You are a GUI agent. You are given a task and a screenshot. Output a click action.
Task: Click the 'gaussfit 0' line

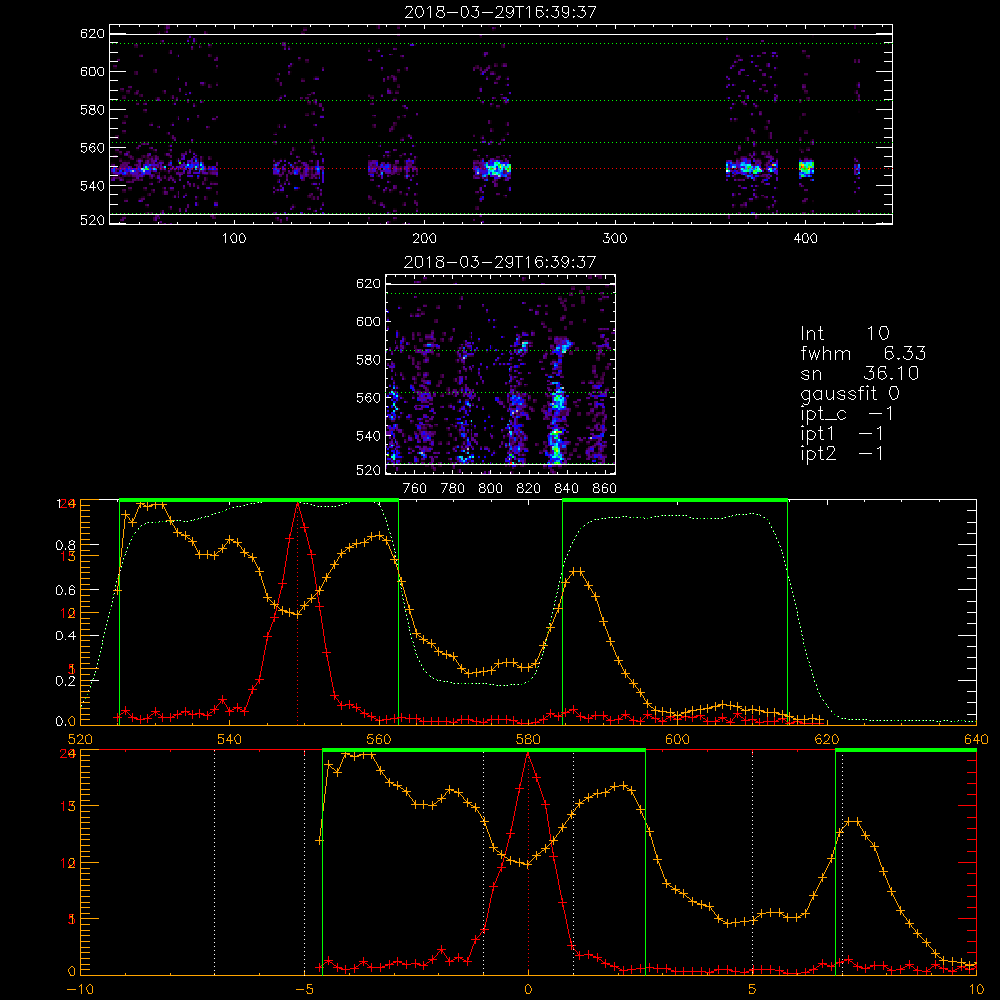pos(850,393)
